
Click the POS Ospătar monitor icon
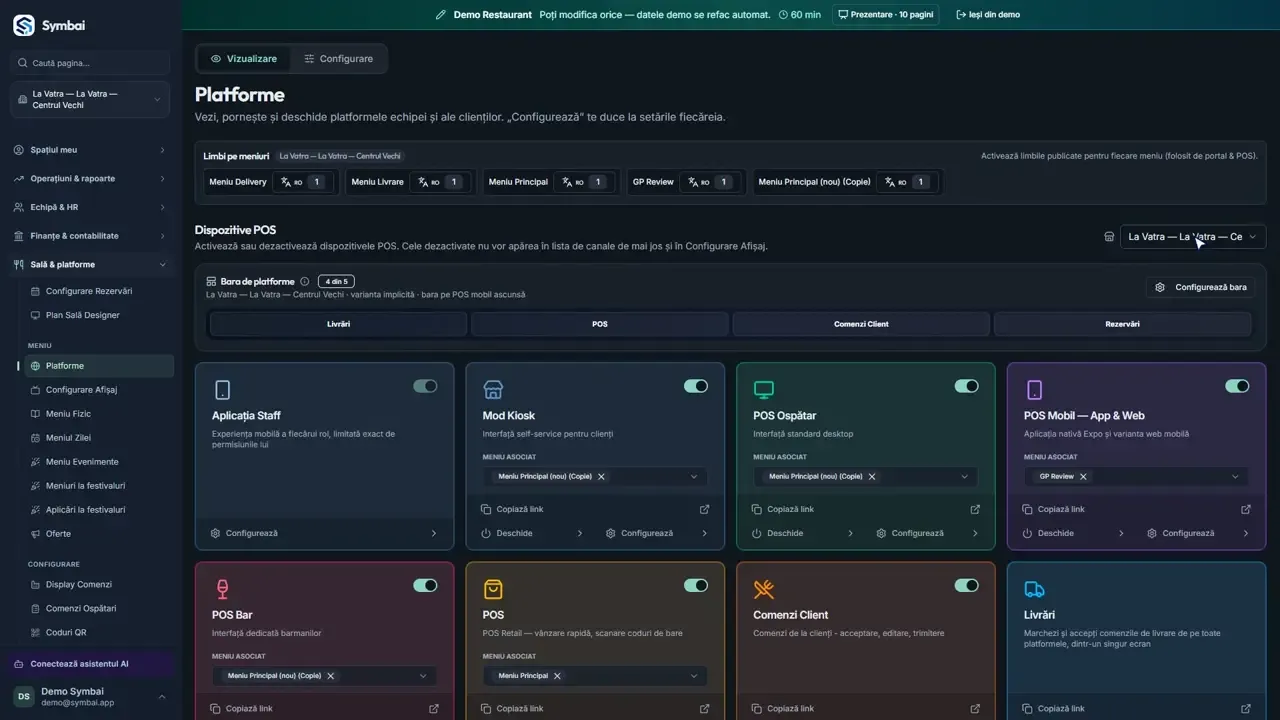pos(764,390)
